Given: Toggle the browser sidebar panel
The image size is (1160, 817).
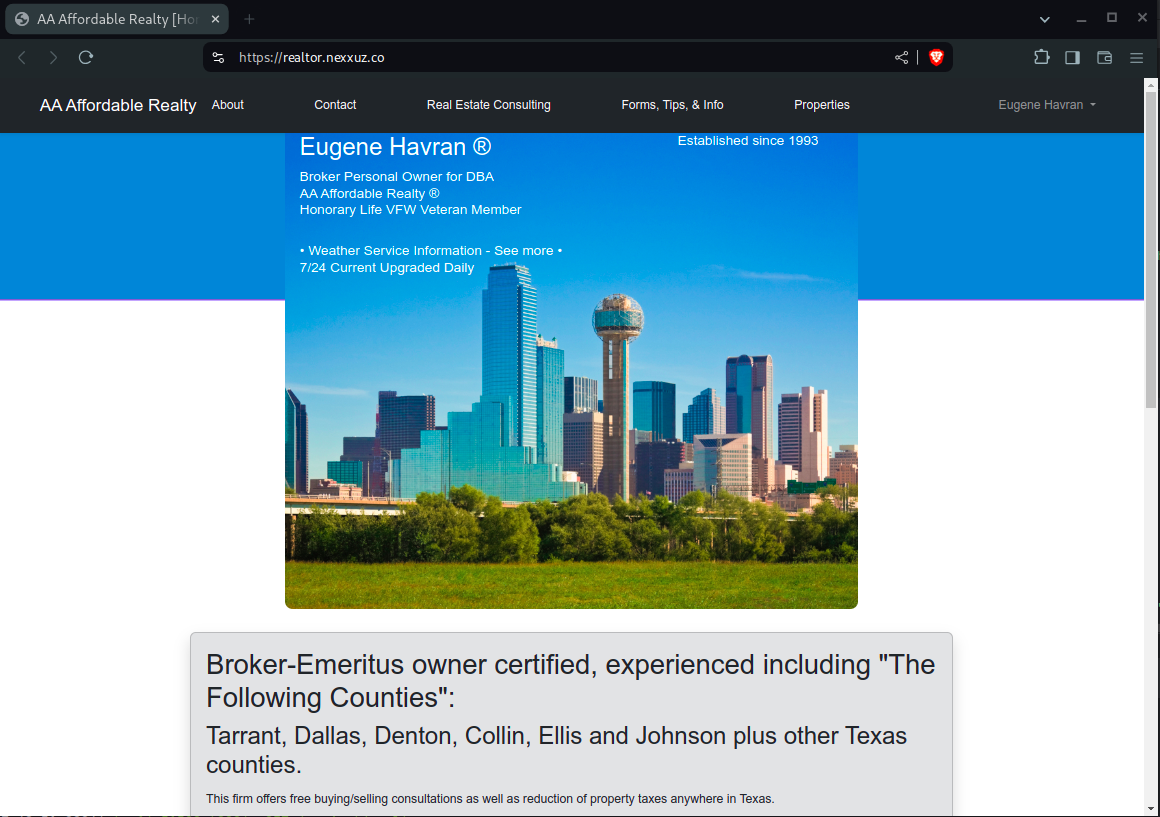Looking at the screenshot, I should [1072, 58].
